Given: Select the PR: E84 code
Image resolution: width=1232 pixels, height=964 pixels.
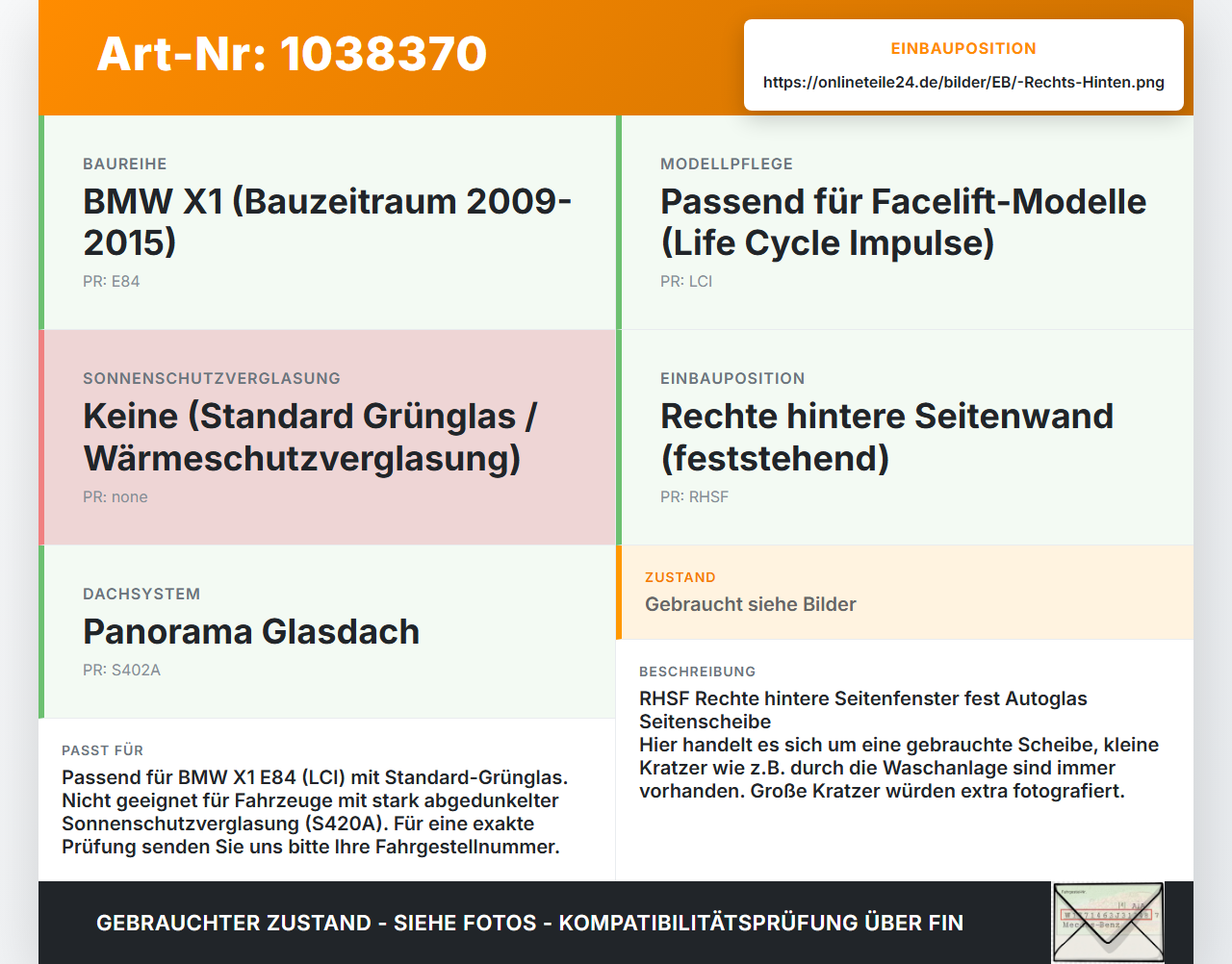Looking at the screenshot, I should pyautogui.click(x=112, y=281).
